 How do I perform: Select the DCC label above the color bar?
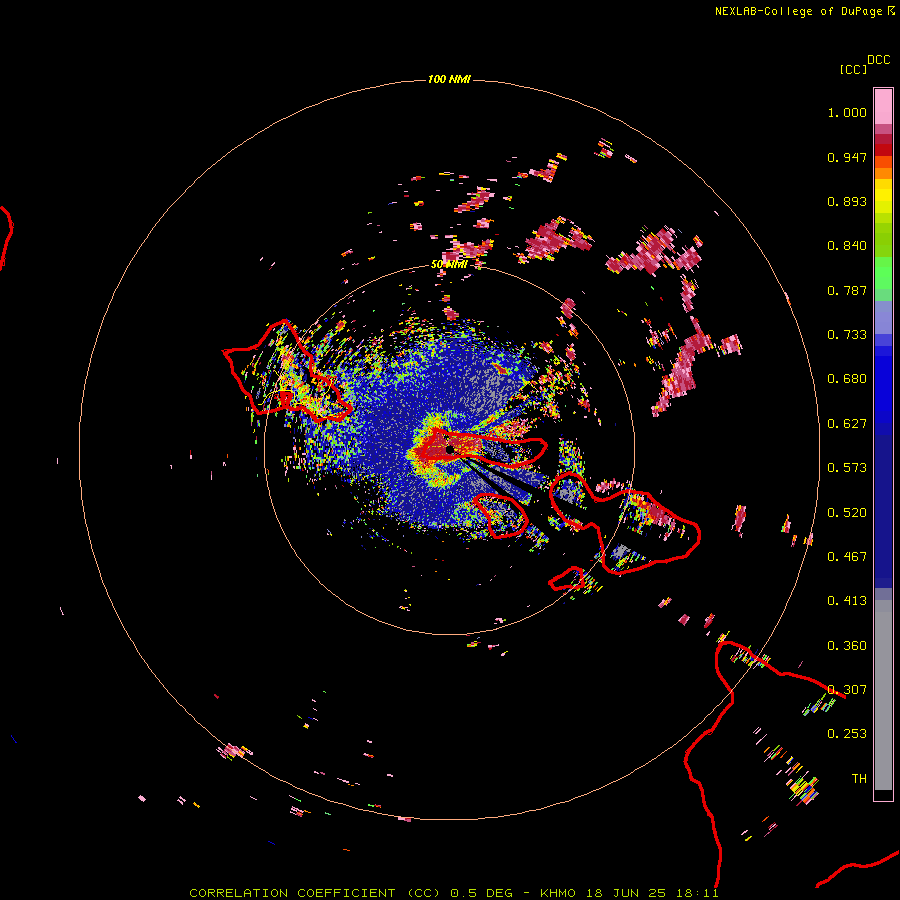tap(879, 60)
